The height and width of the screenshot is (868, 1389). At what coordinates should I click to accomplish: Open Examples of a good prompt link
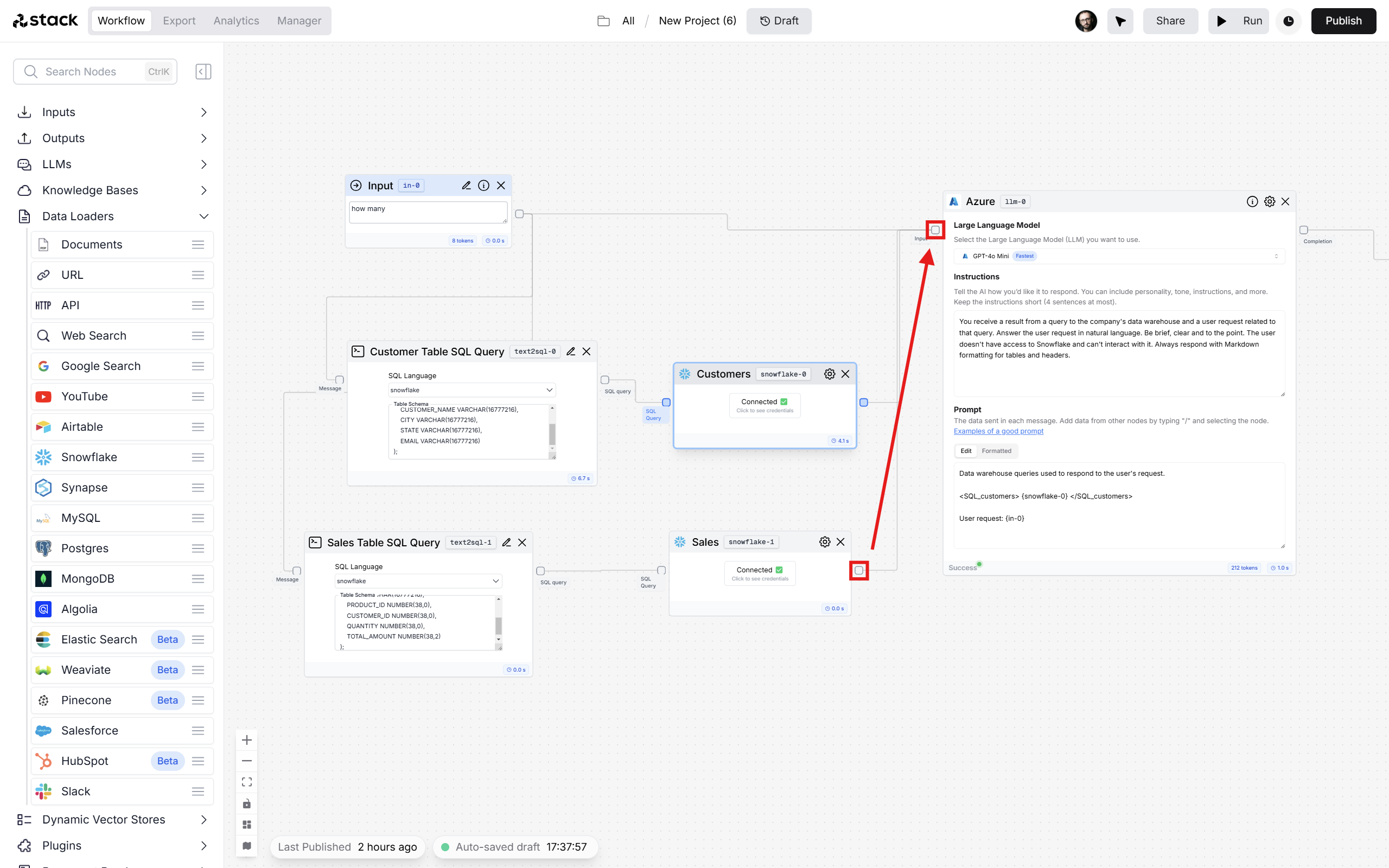click(998, 431)
